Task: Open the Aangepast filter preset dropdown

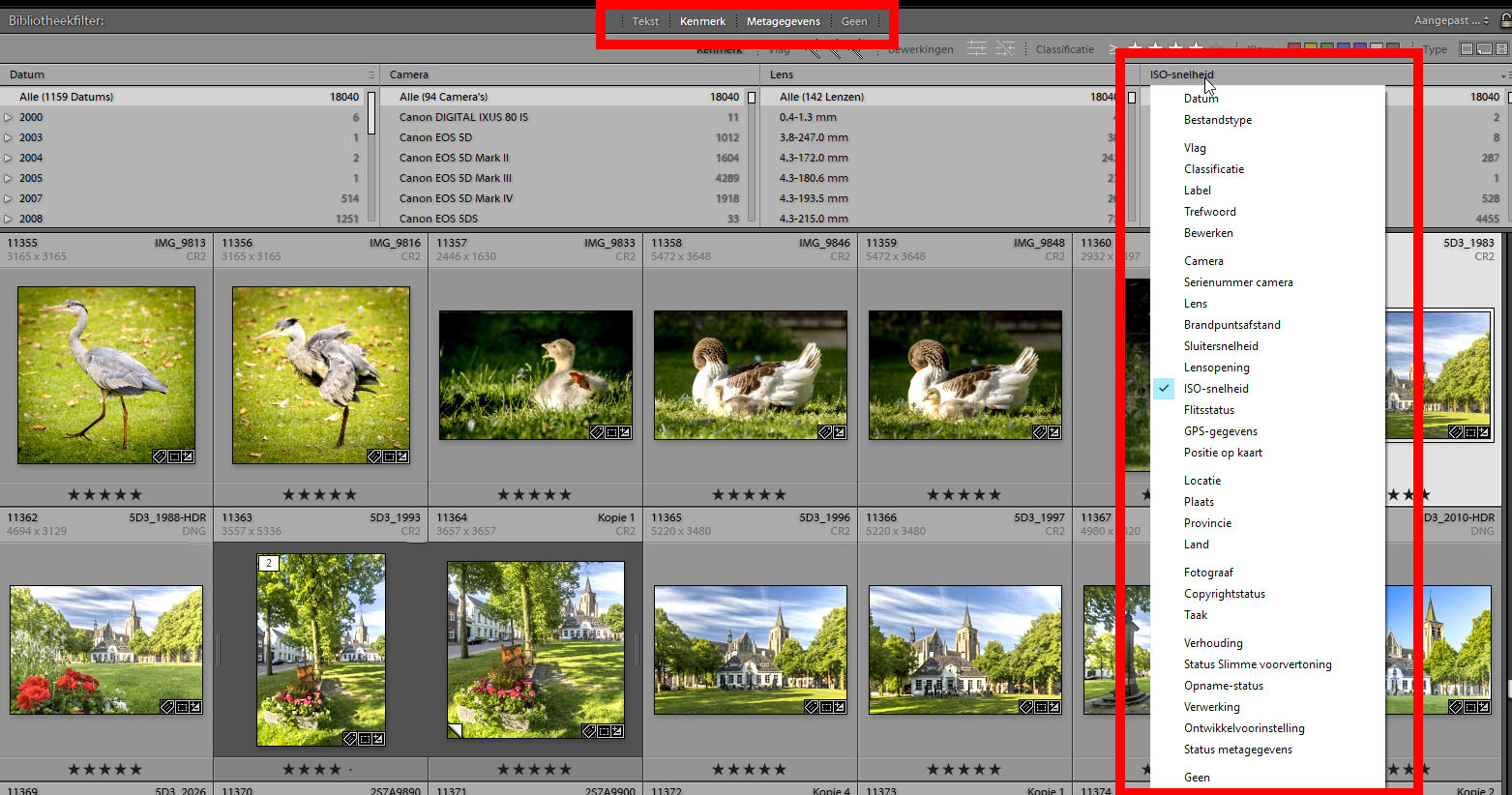Action: click(1452, 20)
